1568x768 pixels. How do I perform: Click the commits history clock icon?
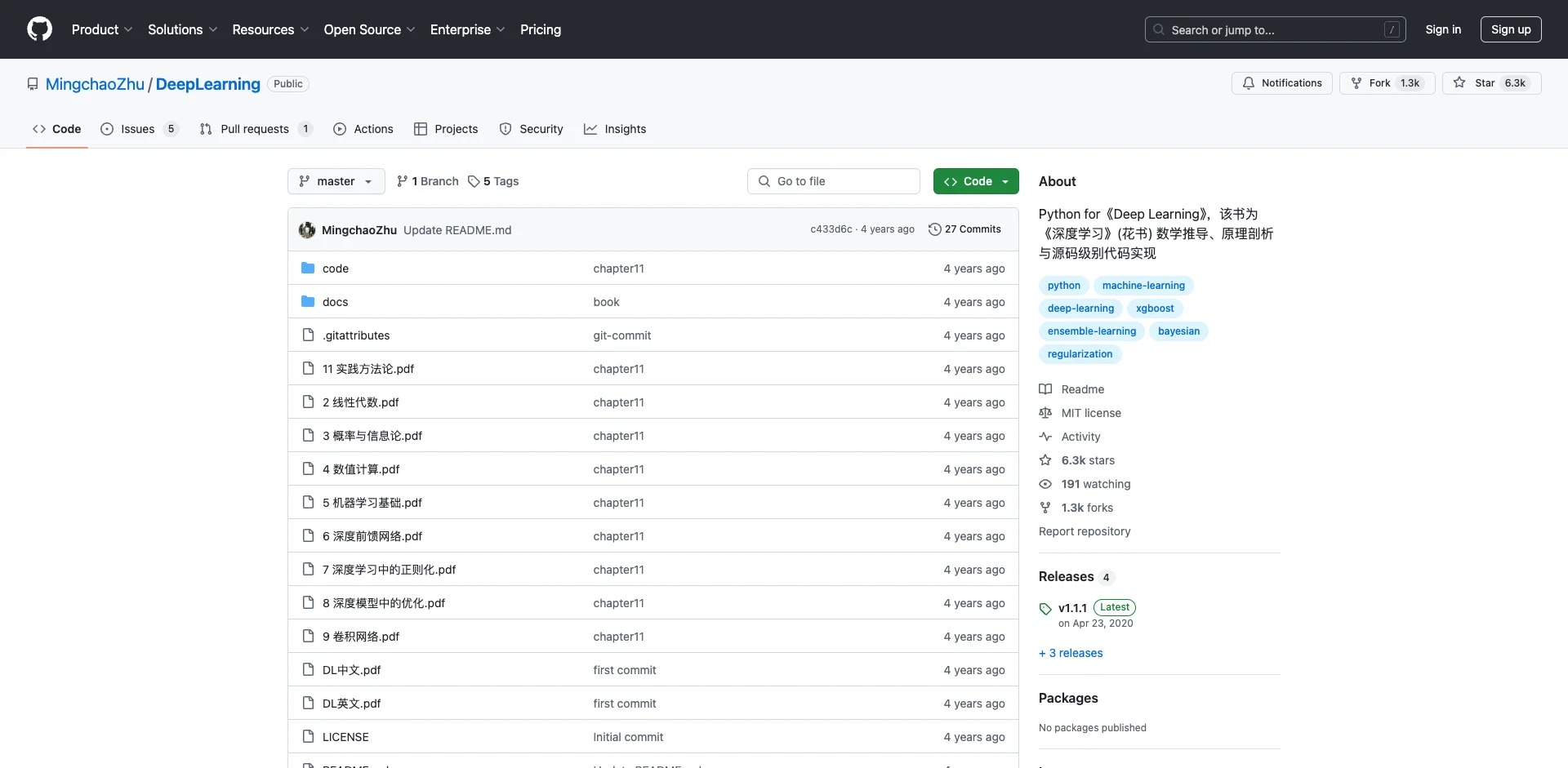click(x=935, y=229)
